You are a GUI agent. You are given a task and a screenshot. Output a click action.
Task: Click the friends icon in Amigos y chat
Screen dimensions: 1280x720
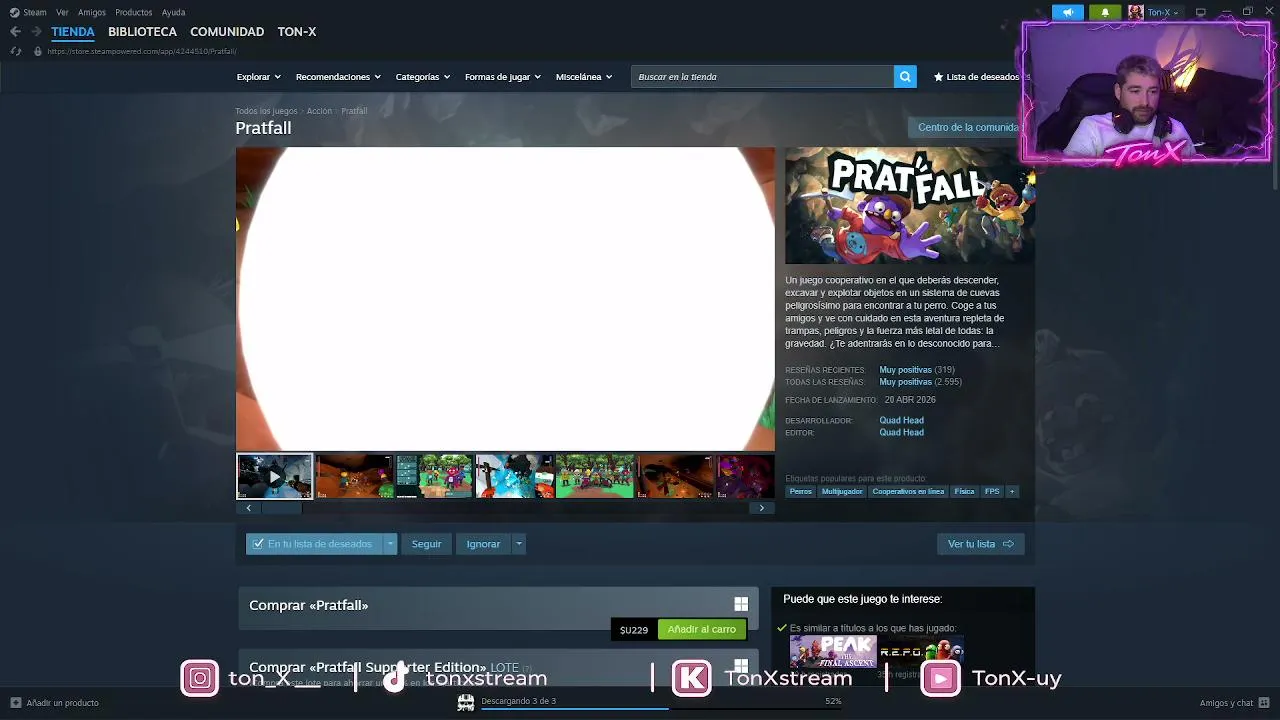click(1264, 703)
